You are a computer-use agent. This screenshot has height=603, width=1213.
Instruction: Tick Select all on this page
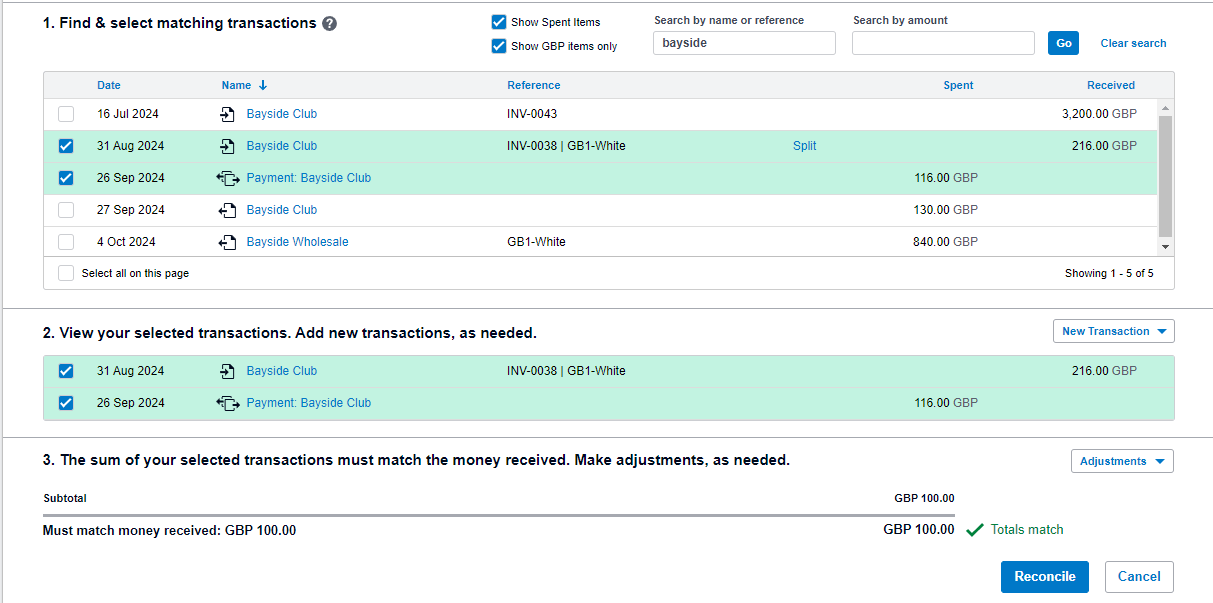(66, 273)
